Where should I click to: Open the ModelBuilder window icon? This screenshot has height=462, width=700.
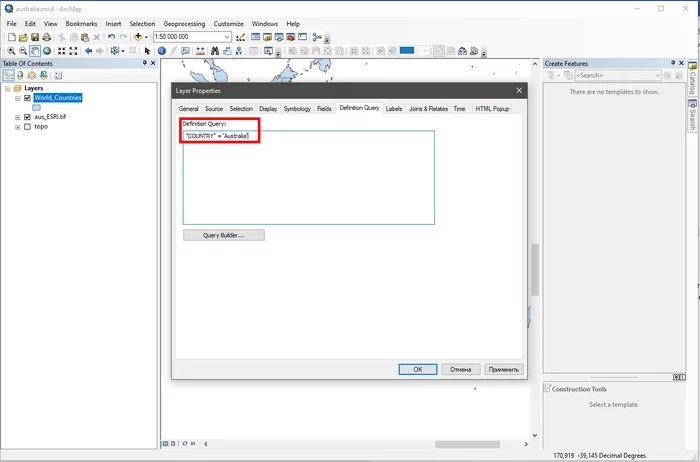click(317, 37)
